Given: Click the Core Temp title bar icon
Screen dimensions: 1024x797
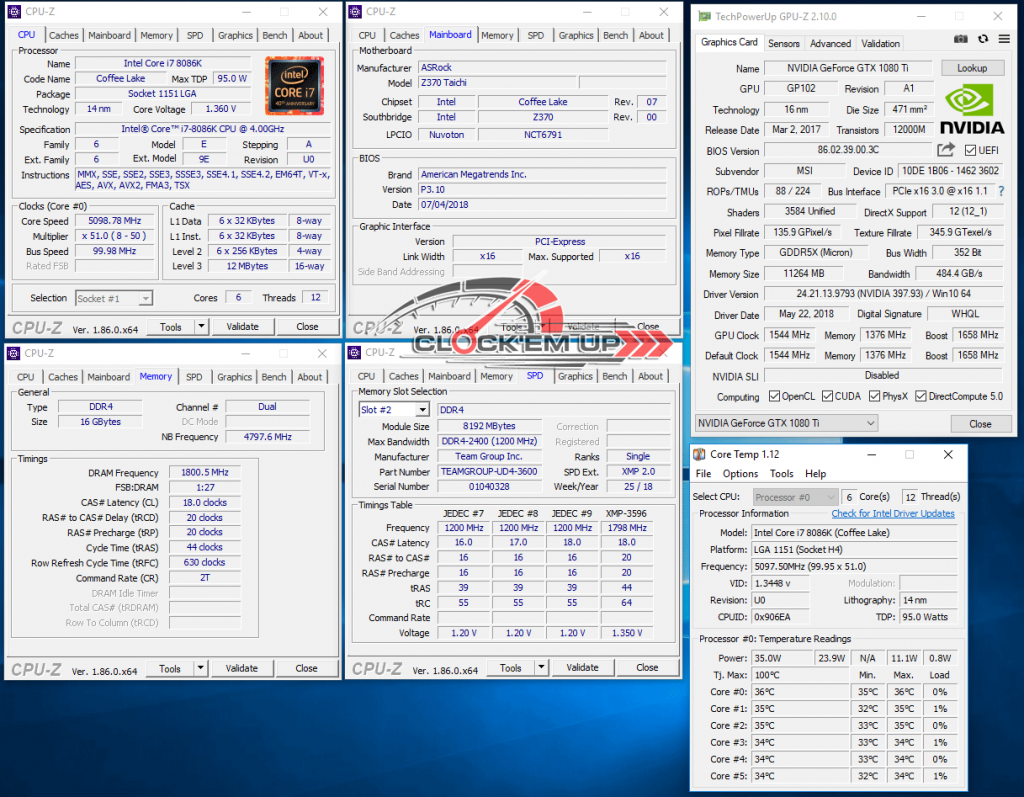Looking at the screenshot, I should 703,455.
